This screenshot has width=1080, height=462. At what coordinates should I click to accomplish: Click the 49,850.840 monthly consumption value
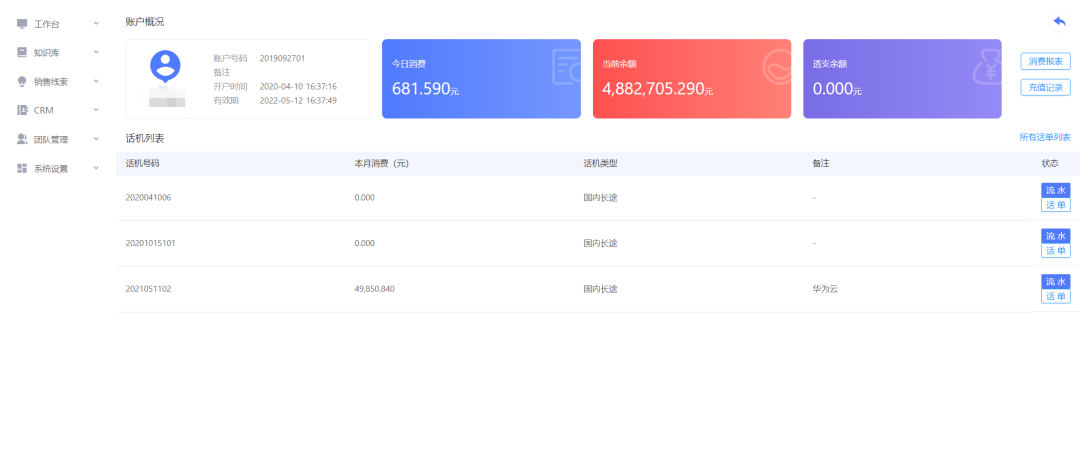375,289
